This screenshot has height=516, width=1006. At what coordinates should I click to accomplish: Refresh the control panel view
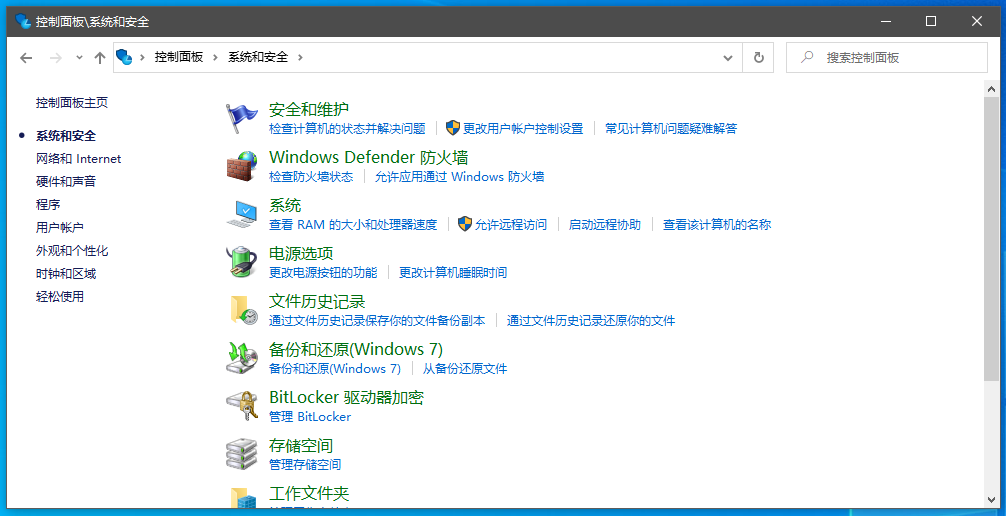pos(758,58)
